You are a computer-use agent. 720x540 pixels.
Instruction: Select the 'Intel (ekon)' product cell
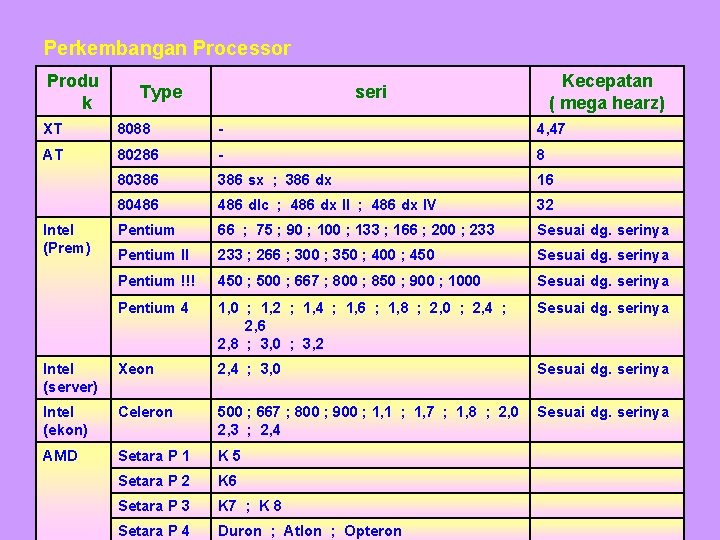(73, 421)
